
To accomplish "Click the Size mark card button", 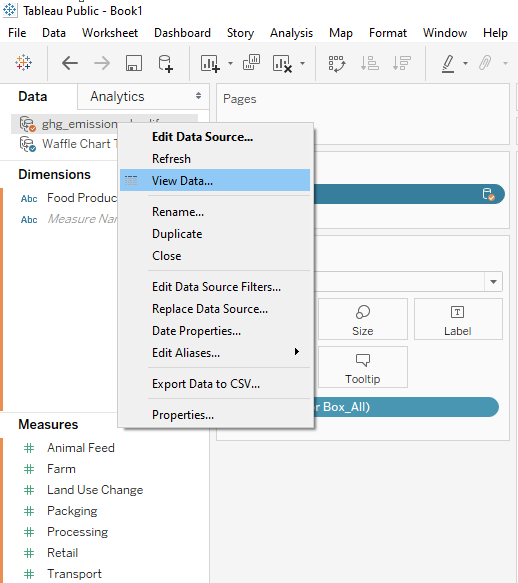I will coord(363,319).
